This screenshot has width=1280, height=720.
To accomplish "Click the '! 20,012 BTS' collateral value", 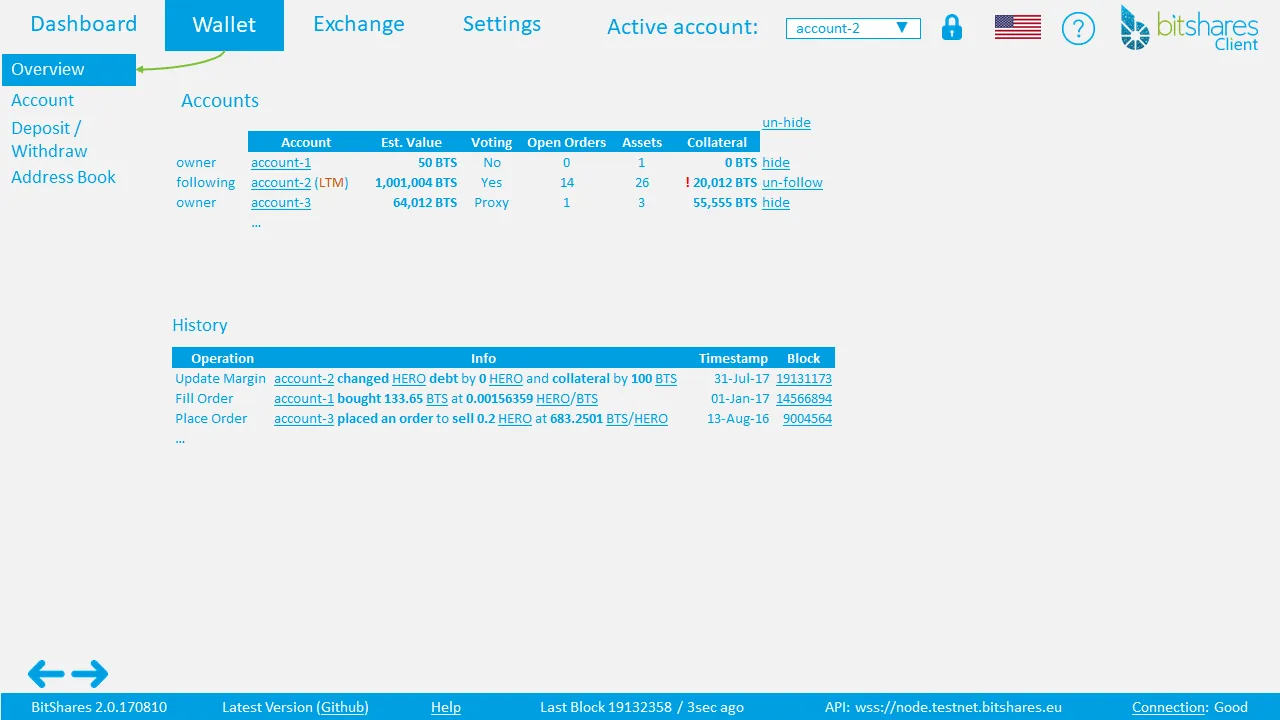I will click(x=721, y=182).
